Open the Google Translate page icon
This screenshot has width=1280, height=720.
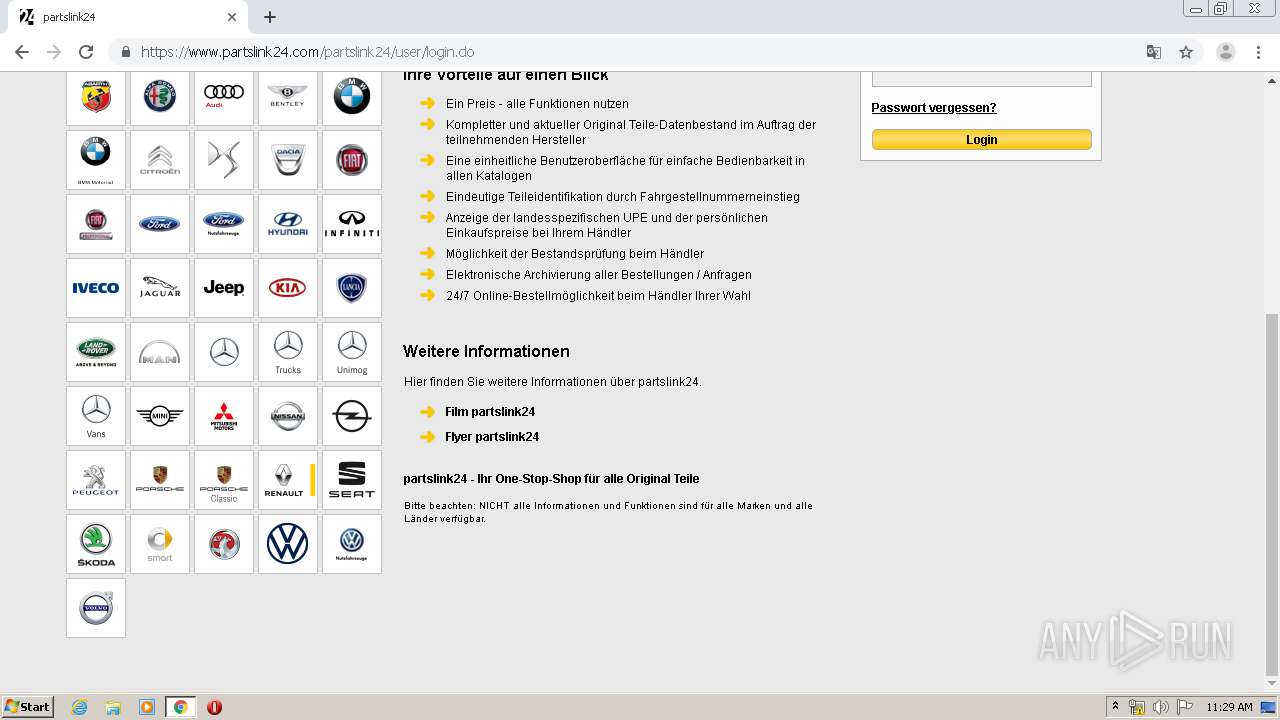(x=1153, y=52)
